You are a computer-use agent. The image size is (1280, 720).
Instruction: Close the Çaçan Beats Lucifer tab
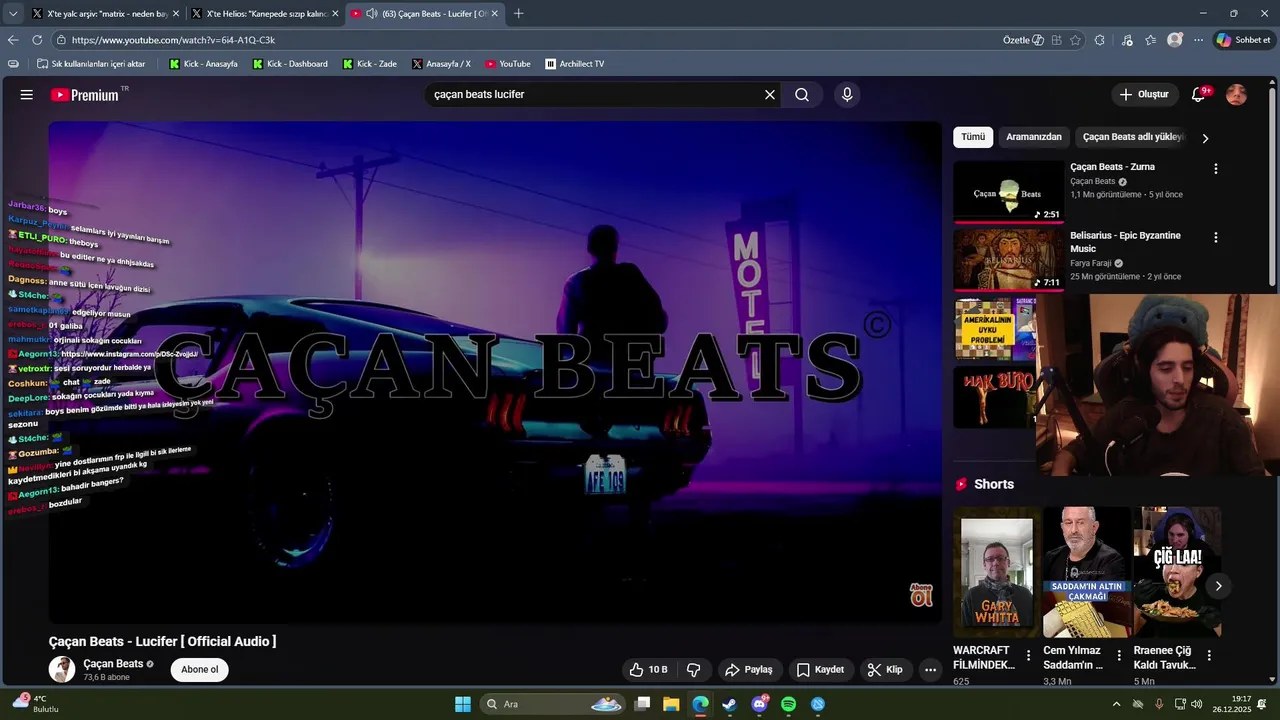click(494, 13)
